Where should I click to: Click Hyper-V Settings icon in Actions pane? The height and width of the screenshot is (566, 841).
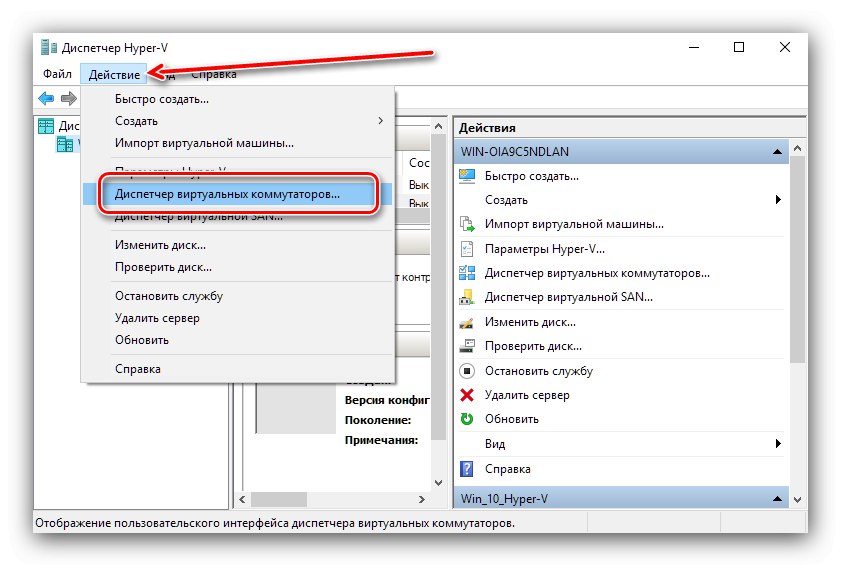(467, 249)
